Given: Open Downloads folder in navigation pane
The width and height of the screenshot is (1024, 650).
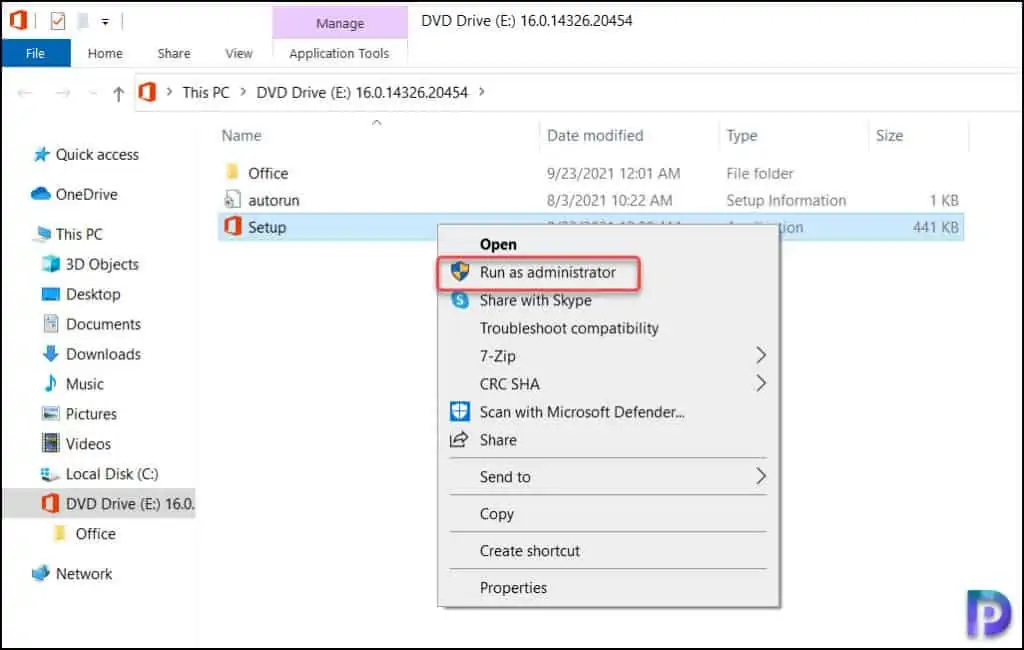Looking at the screenshot, I should [103, 354].
